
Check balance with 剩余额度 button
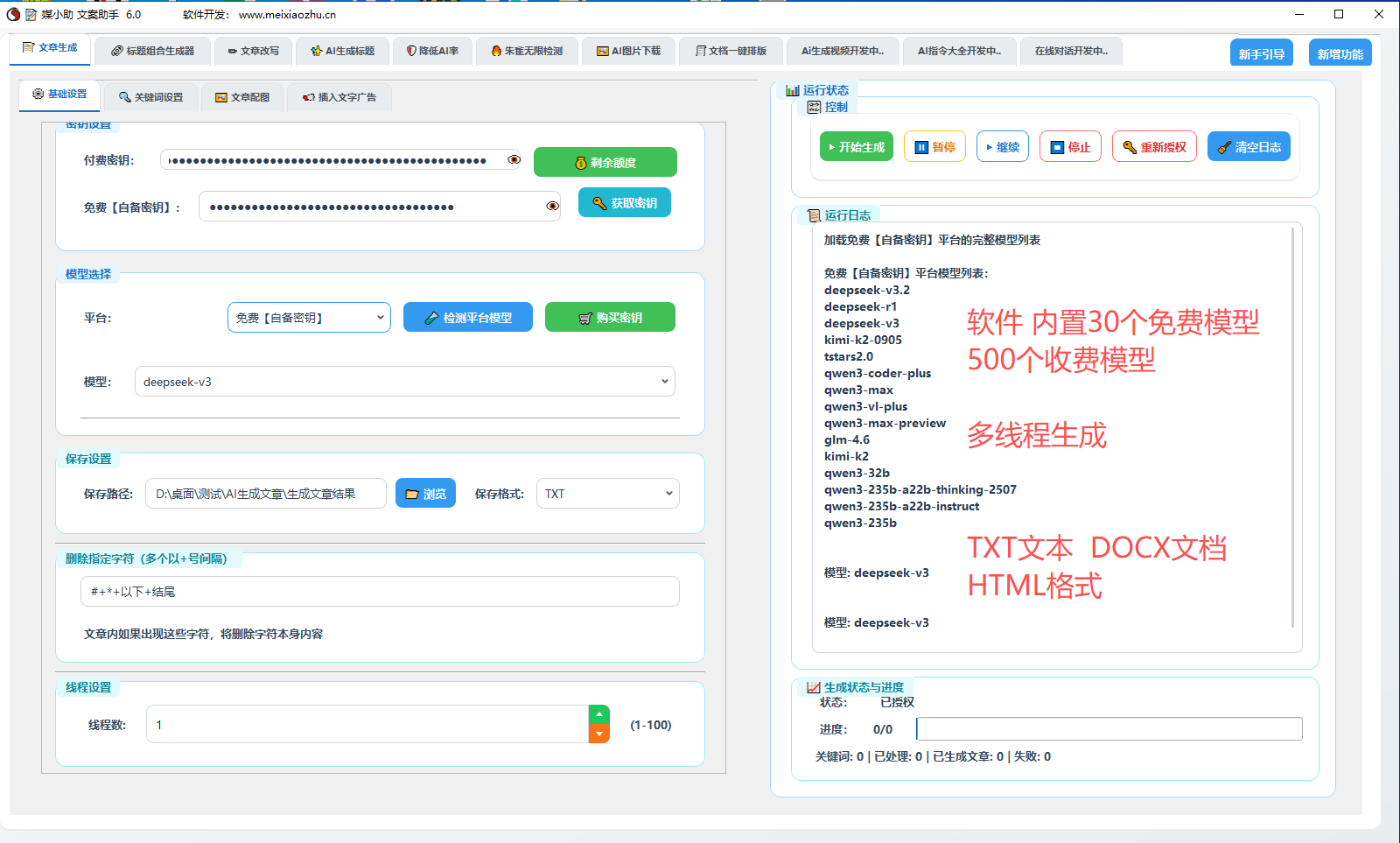[x=605, y=163]
